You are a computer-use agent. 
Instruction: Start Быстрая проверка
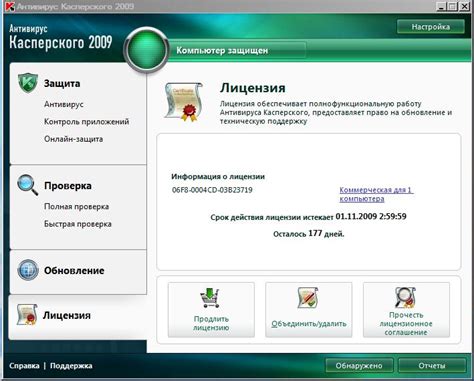(78, 224)
